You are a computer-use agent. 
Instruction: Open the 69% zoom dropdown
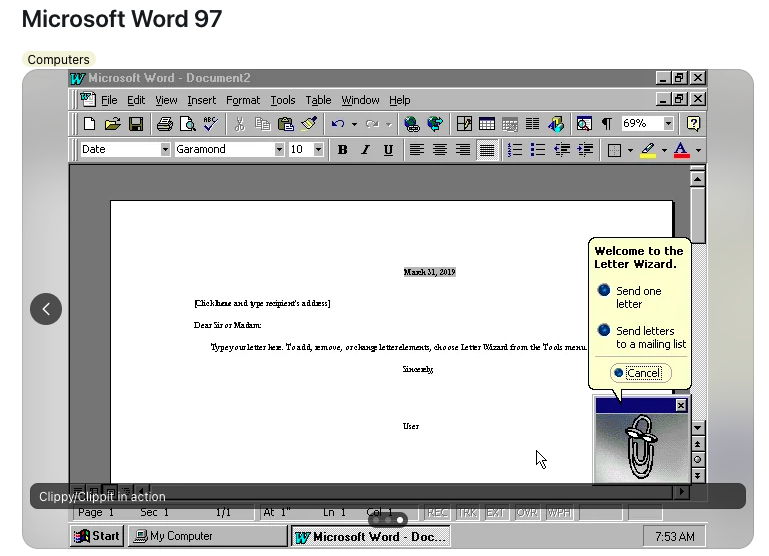coord(667,124)
